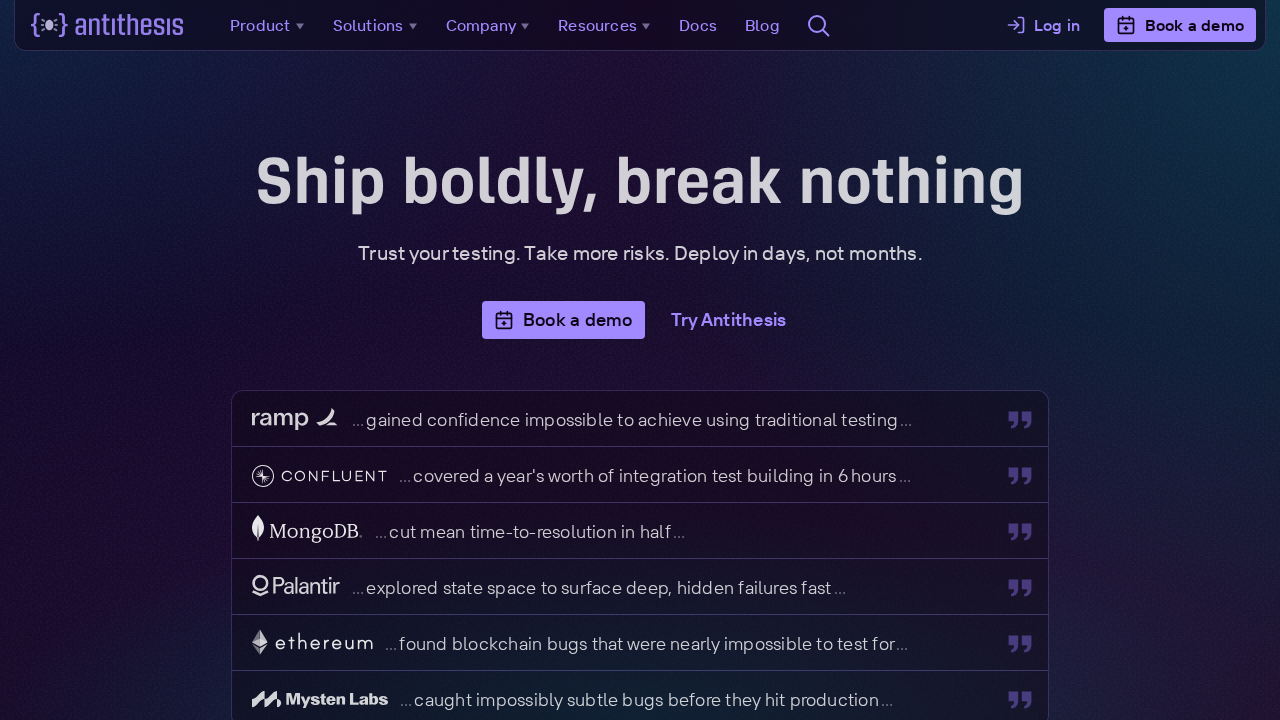
Task: Select Docs in the navigation bar
Action: tap(697, 25)
